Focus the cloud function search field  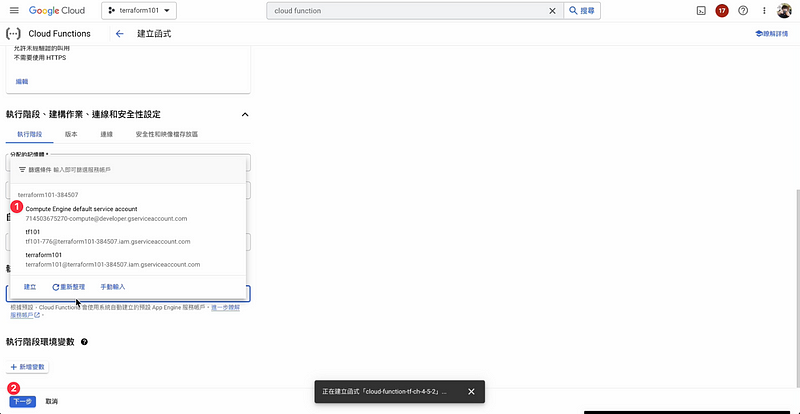click(408, 11)
